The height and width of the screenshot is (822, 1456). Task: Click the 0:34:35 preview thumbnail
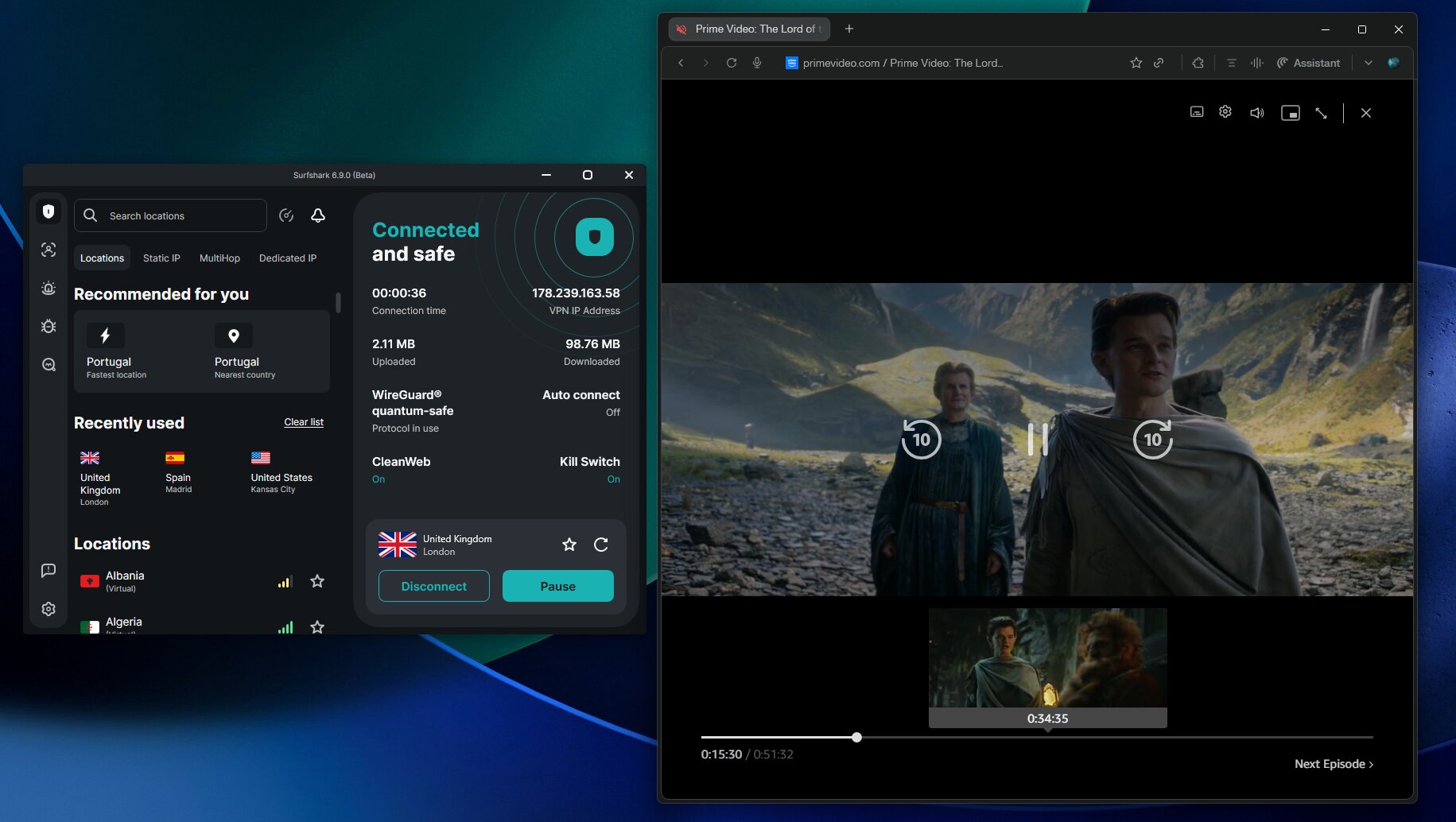(x=1047, y=667)
